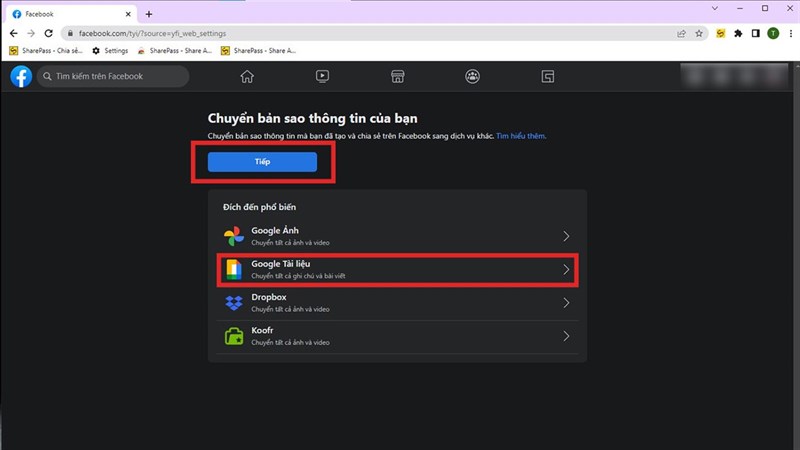The width and height of the screenshot is (800, 450).
Task: Expand the Google Ảnh chevron
Action: point(566,236)
